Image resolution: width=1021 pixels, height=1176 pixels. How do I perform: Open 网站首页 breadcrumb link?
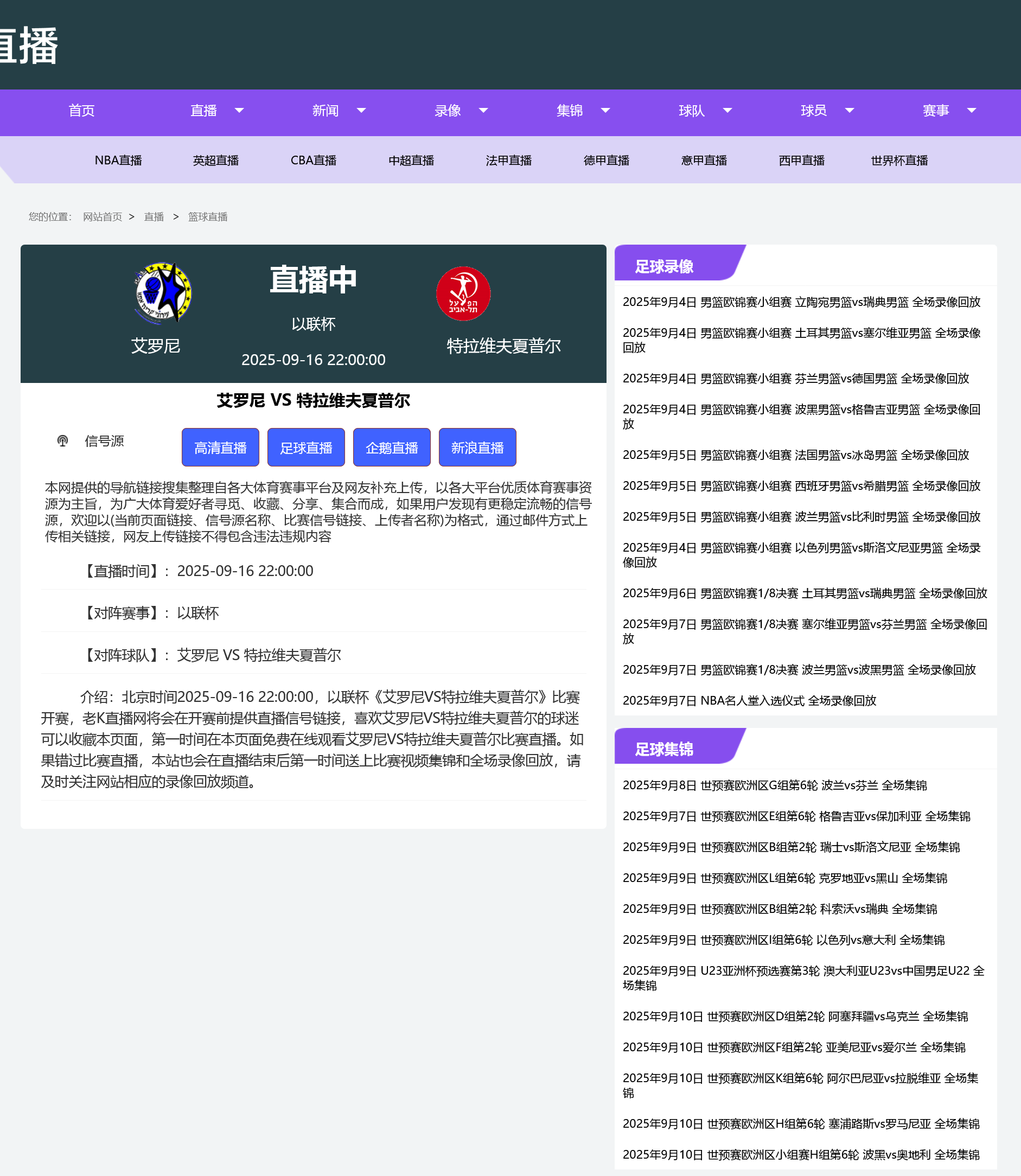click(x=103, y=216)
